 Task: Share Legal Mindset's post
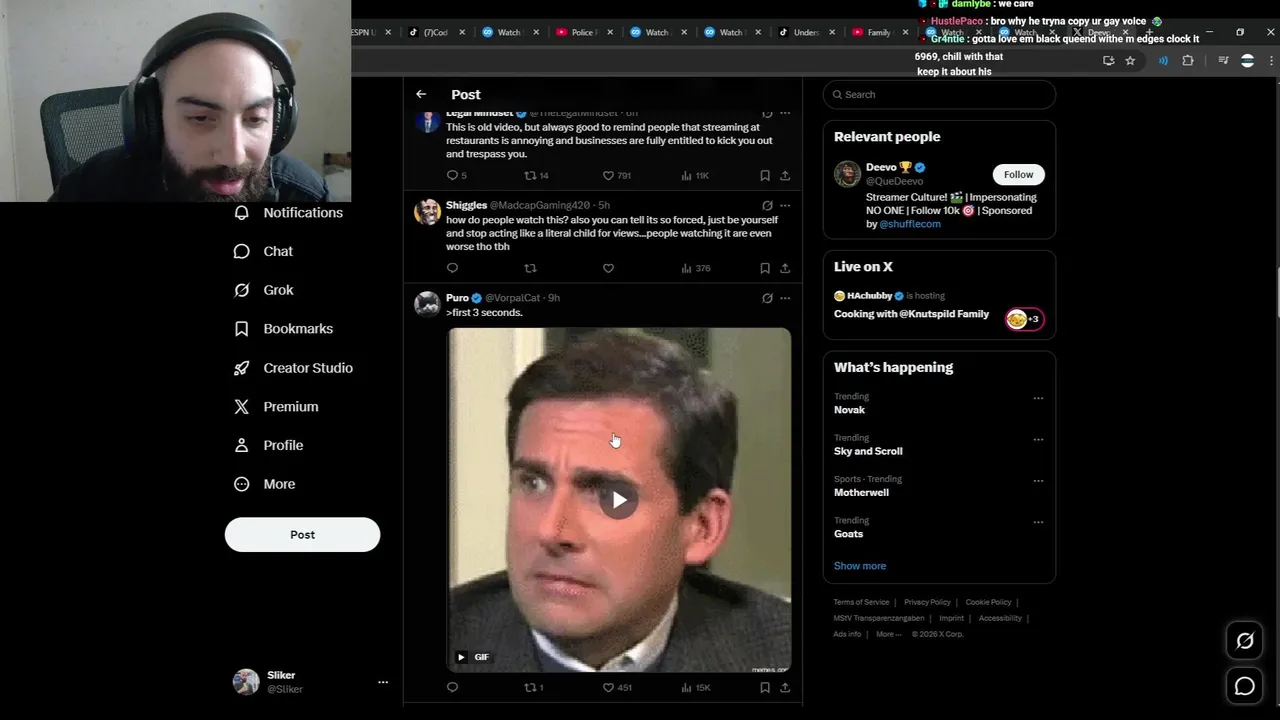click(785, 175)
